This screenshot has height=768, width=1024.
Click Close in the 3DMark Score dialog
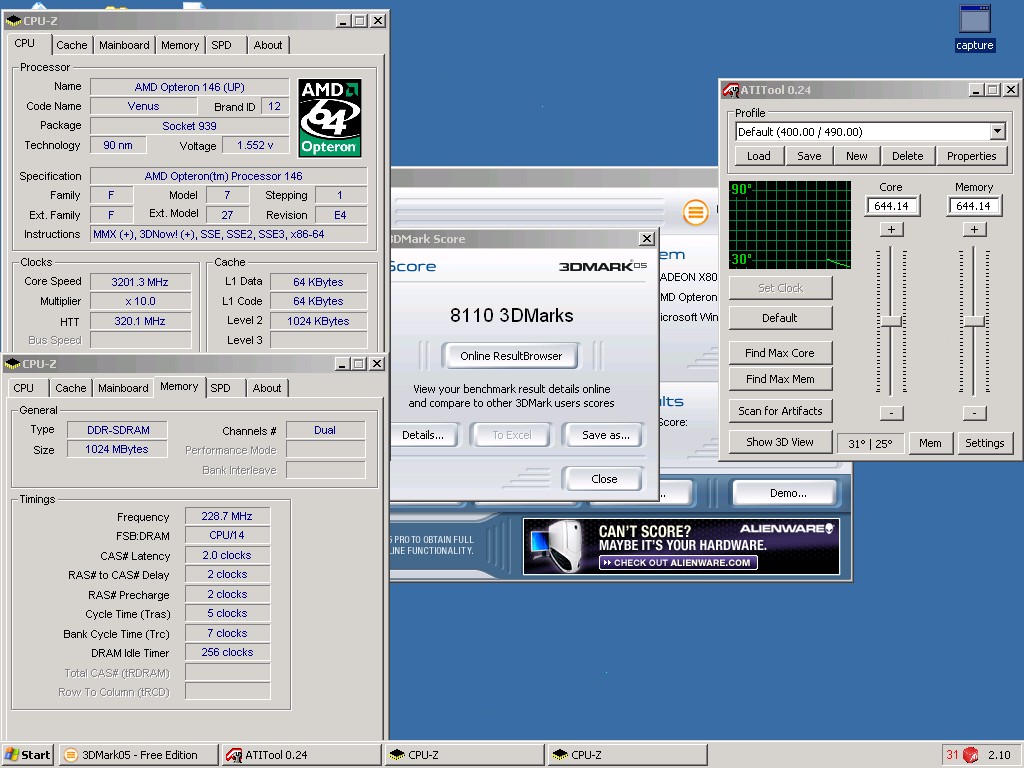pyautogui.click(x=603, y=479)
